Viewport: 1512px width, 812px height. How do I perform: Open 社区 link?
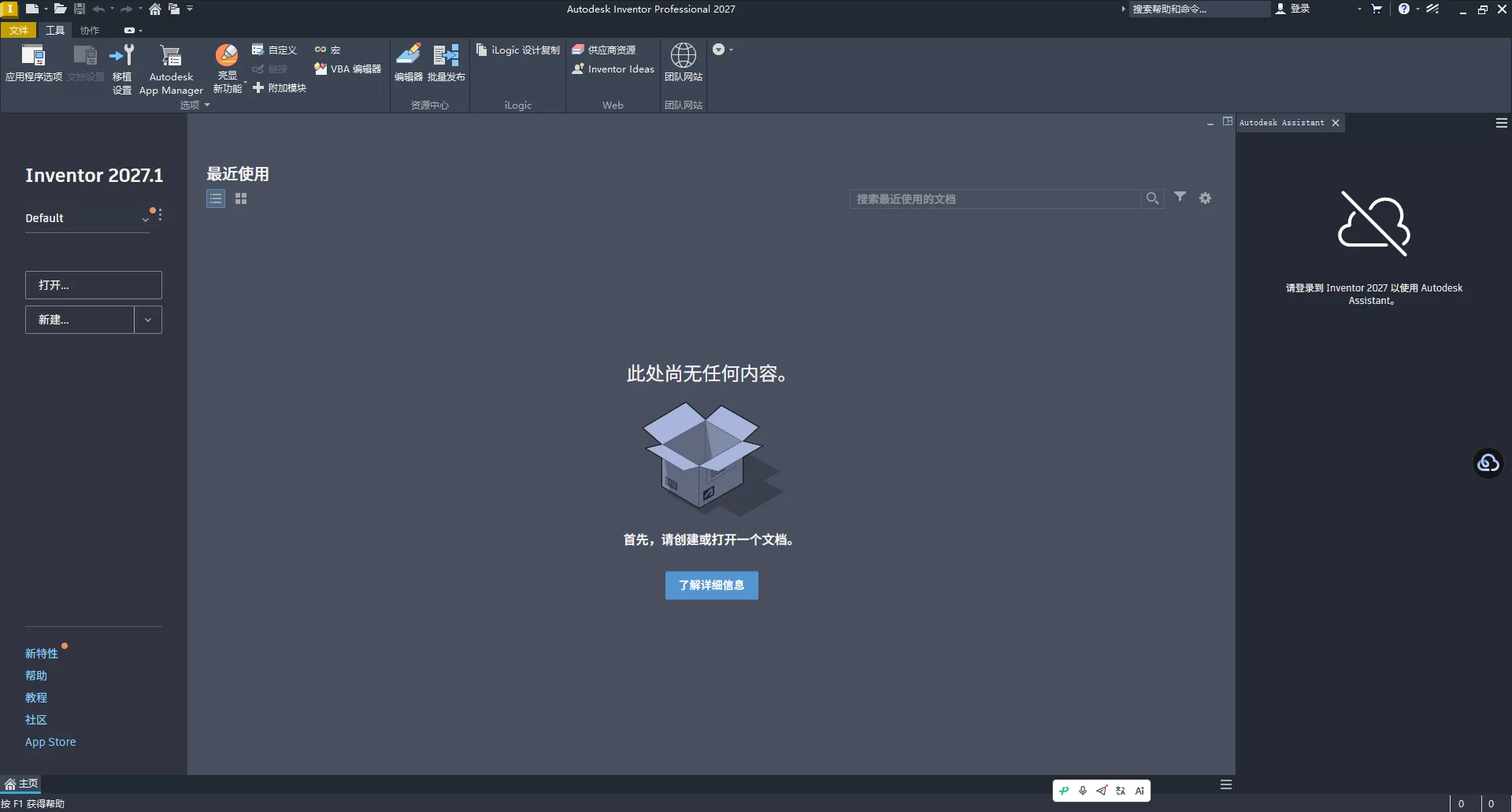(x=36, y=720)
